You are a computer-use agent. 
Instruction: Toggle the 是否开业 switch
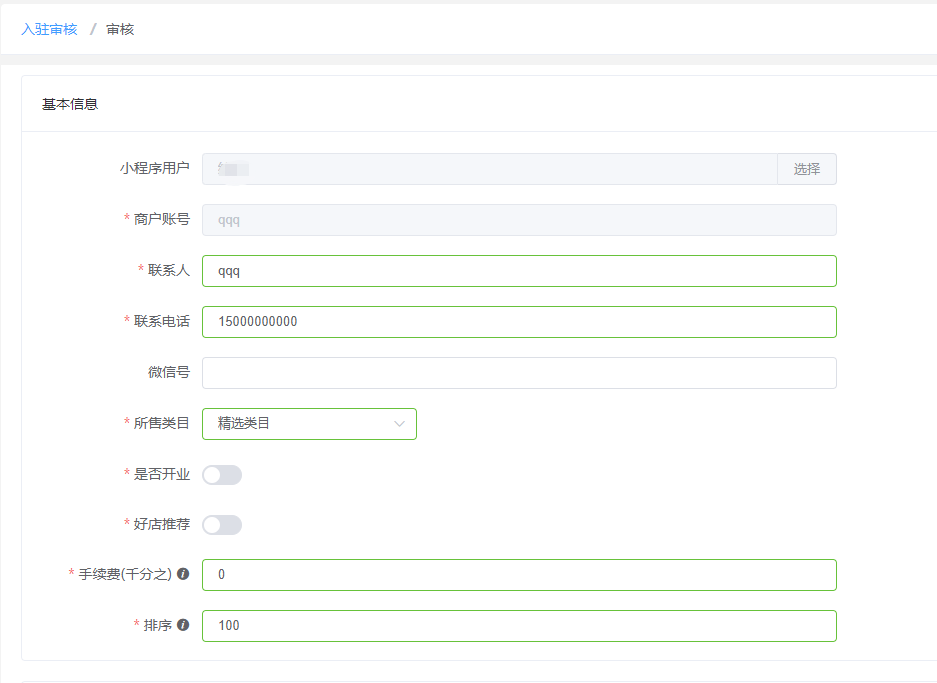tap(222, 475)
